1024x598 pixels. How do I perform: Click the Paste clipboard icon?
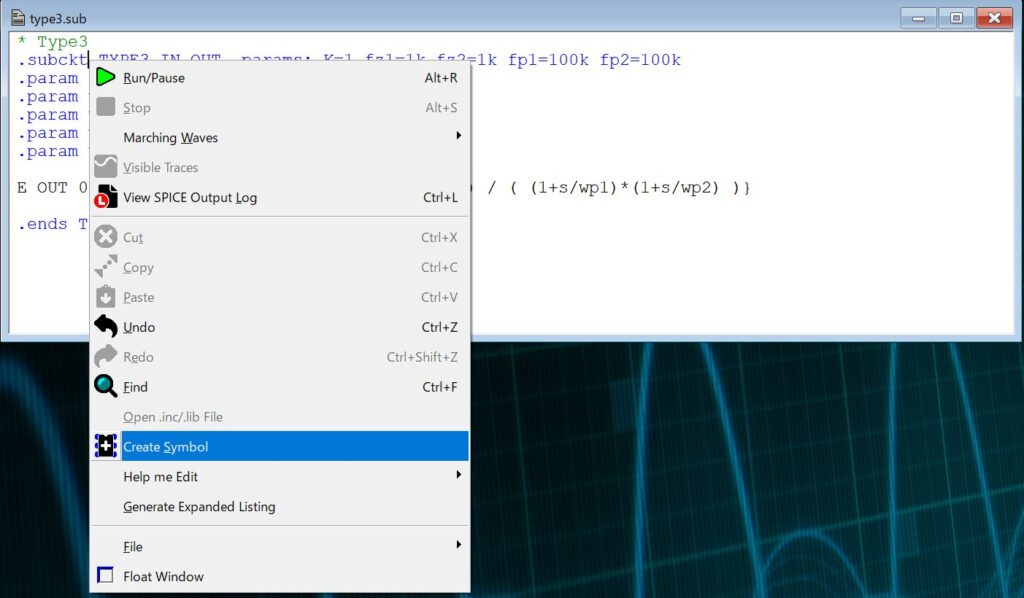point(106,297)
